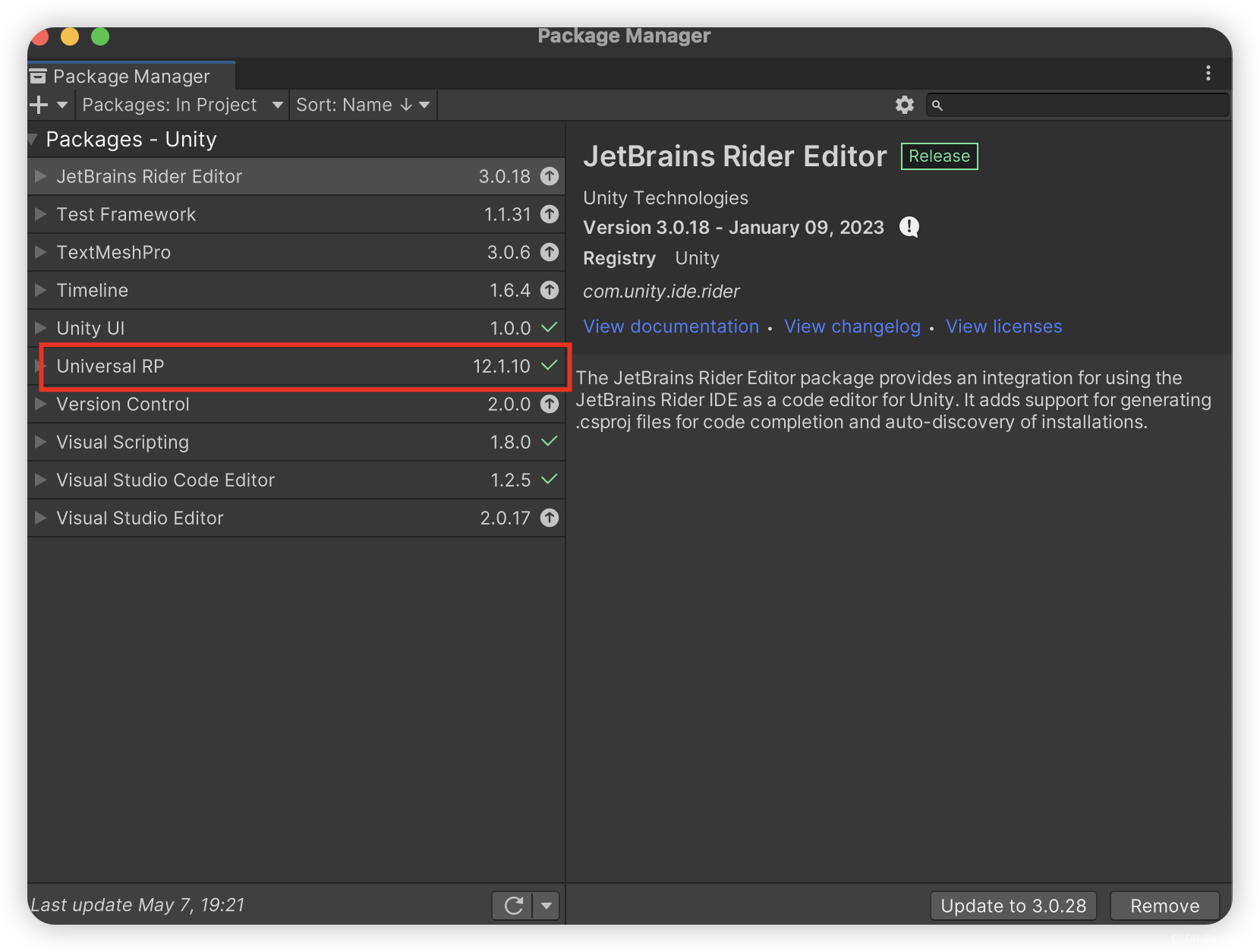Click the search magnifier icon
The width and height of the screenshot is (1260, 952).
tap(938, 105)
